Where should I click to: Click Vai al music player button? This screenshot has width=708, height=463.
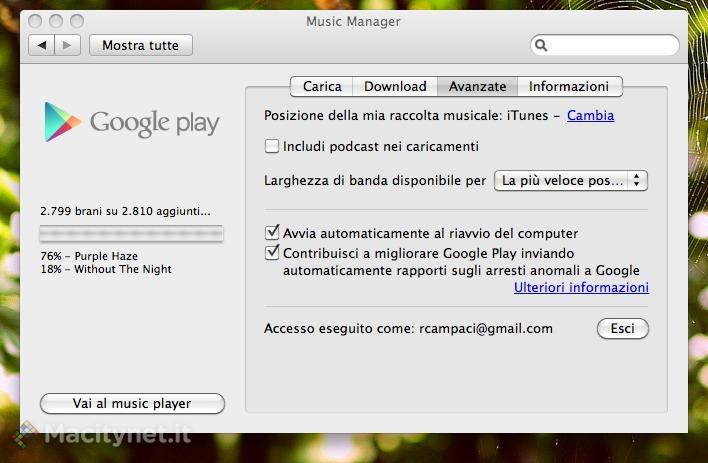coord(132,403)
